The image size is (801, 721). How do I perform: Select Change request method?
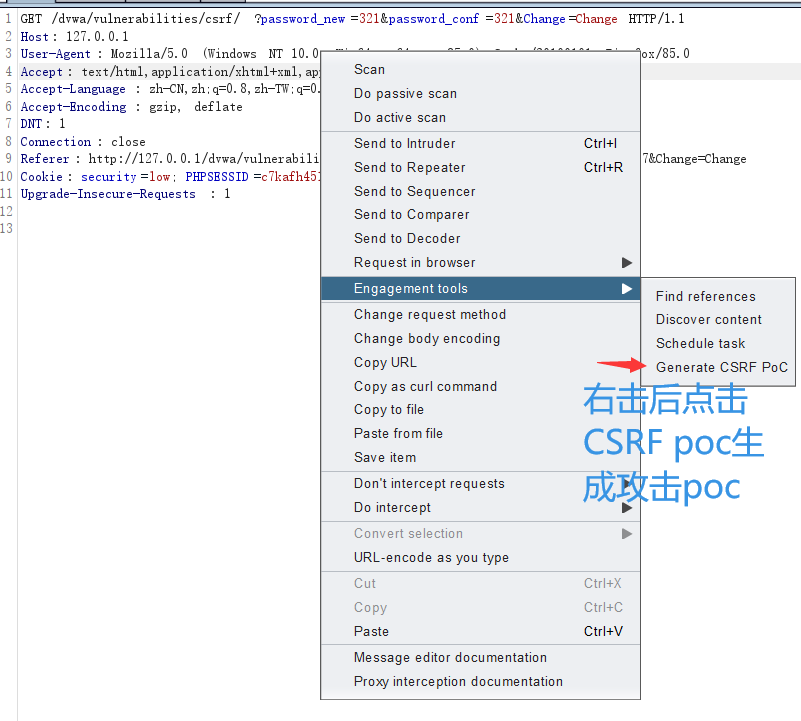click(x=480, y=315)
